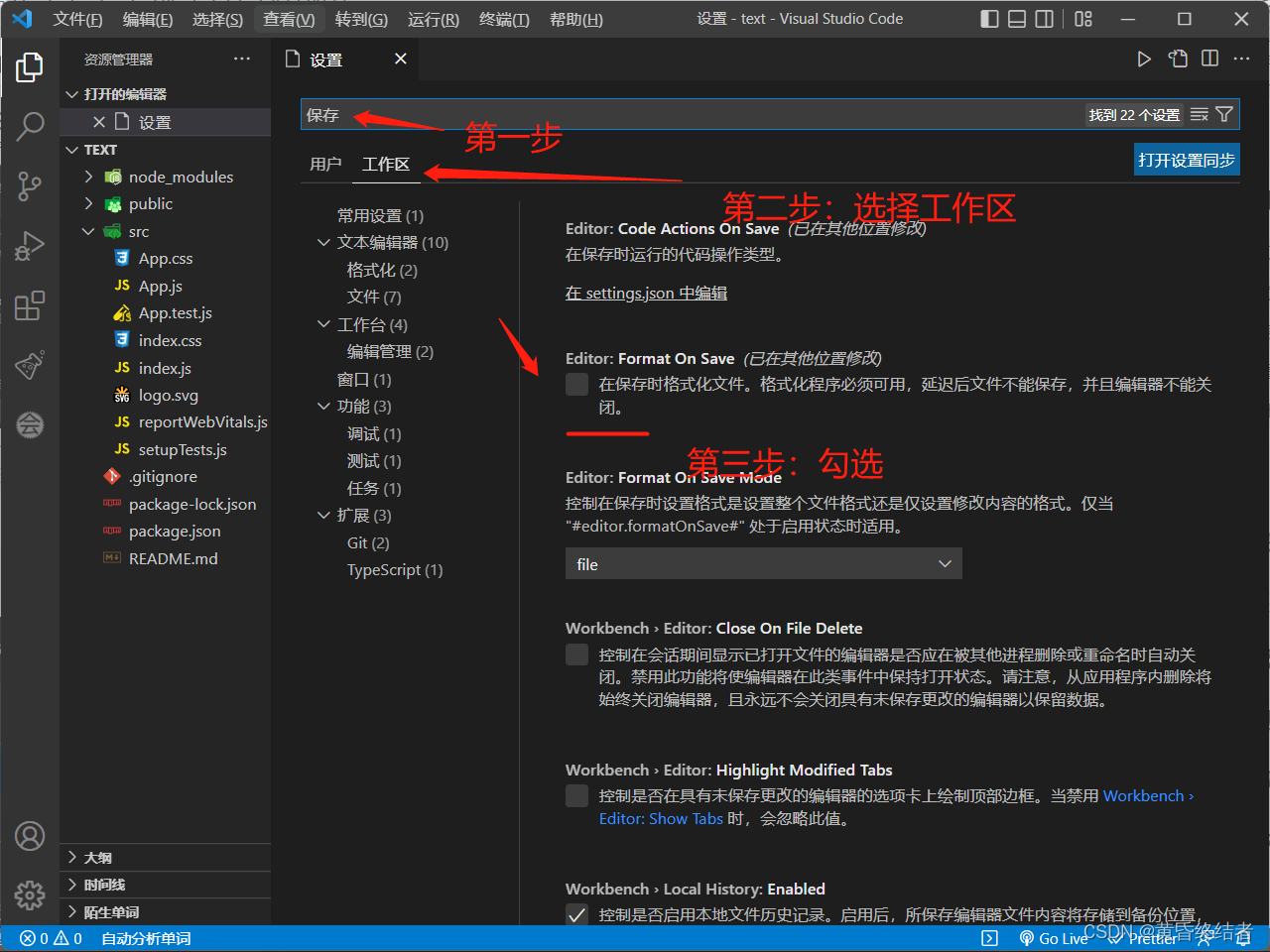Open App.js in the file tree
This screenshot has width=1270, height=952.
click(x=160, y=286)
